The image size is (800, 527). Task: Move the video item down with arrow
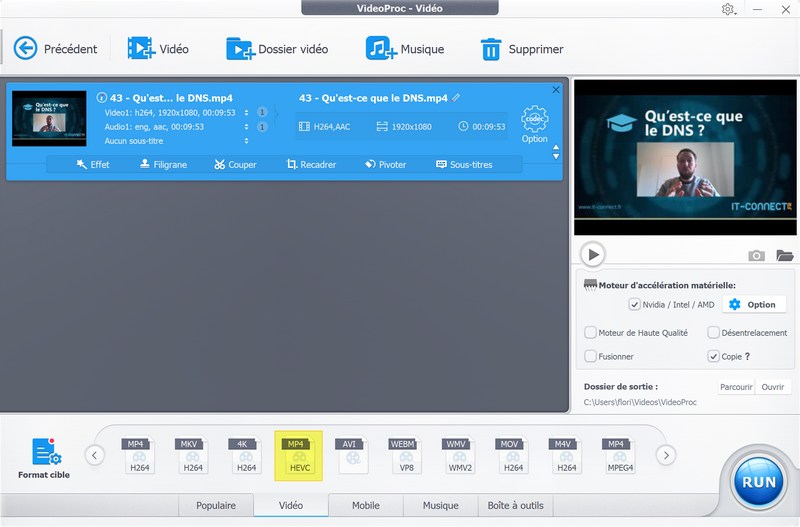click(x=556, y=156)
